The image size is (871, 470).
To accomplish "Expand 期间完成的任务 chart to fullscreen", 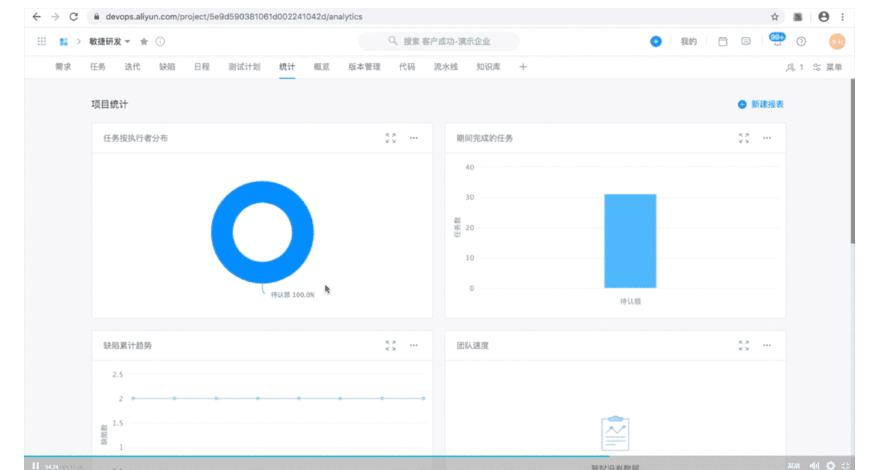I will [743, 138].
